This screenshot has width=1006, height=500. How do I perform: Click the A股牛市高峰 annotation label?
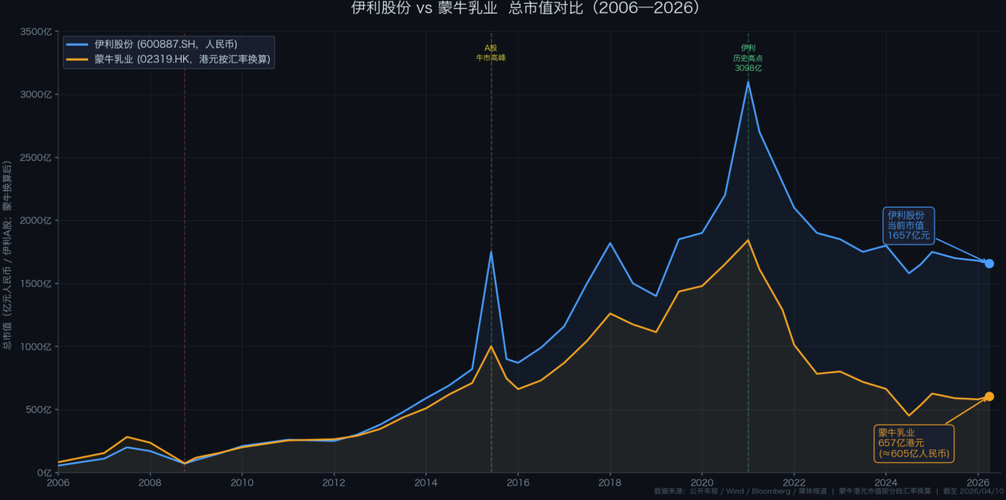tap(491, 53)
